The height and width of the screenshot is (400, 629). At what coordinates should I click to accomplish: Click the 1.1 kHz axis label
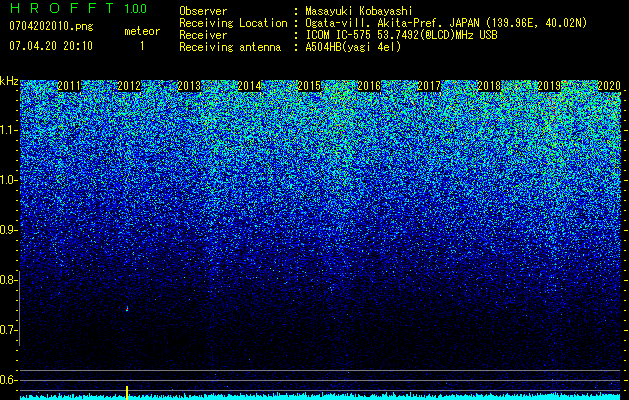[8, 130]
